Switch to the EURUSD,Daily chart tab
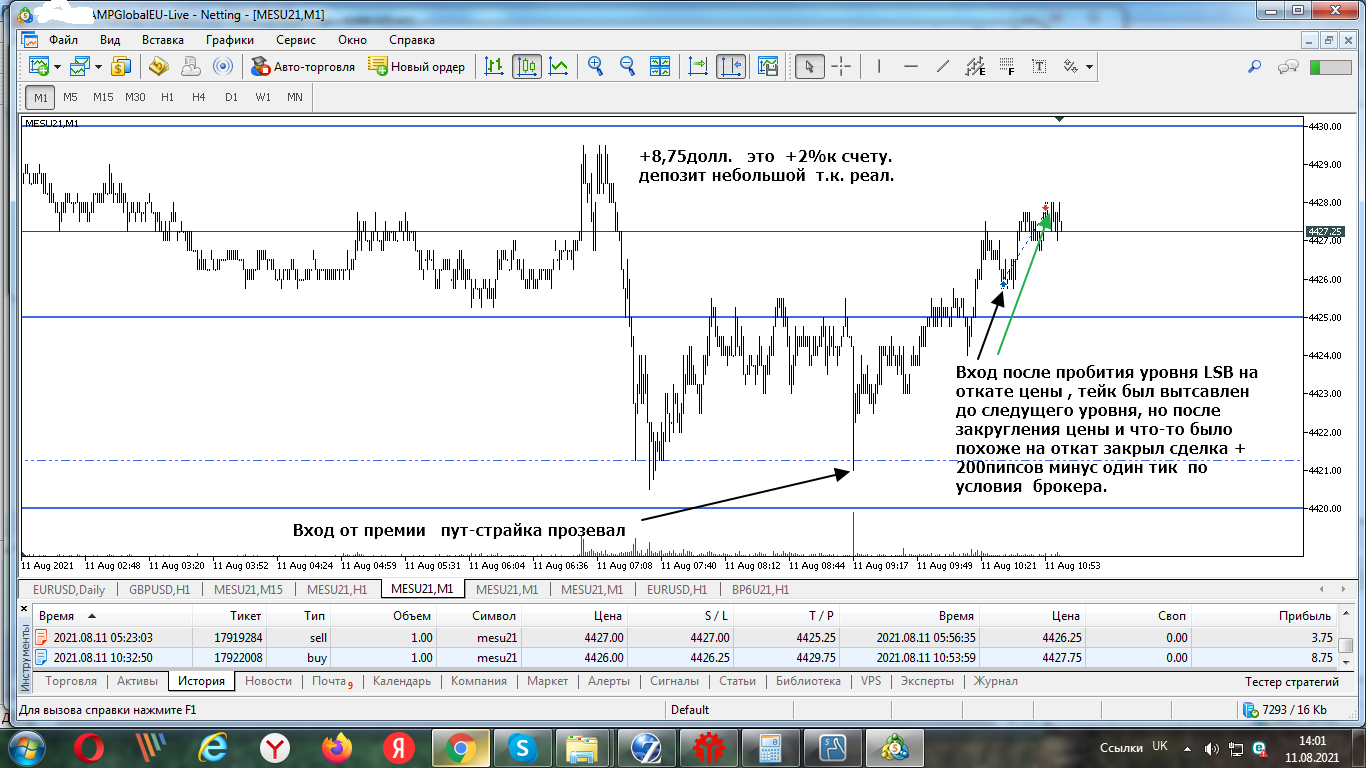The image size is (1366, 768). tap(69, 590)
